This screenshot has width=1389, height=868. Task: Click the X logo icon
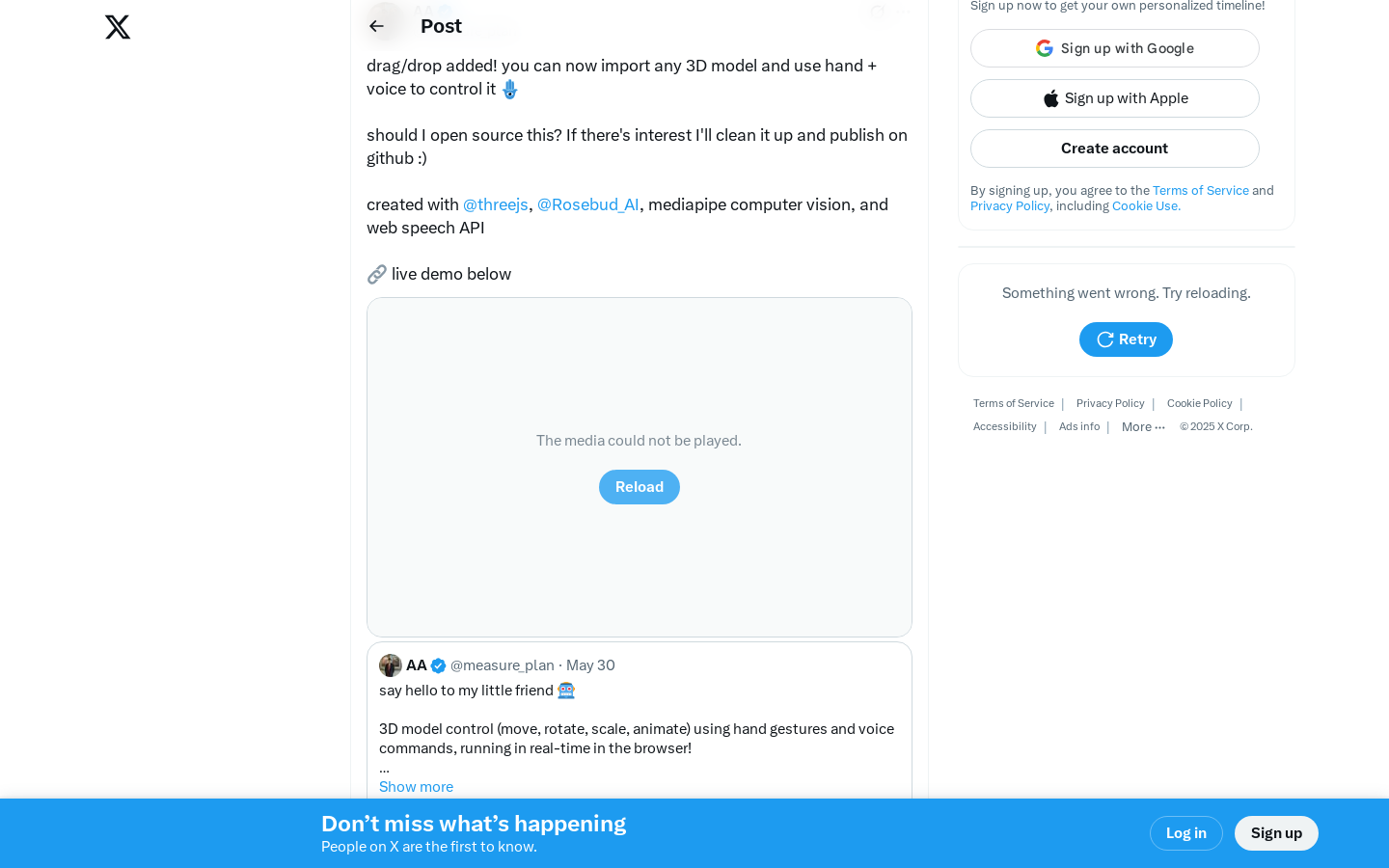pyautogui.click(x=118, y=27)
